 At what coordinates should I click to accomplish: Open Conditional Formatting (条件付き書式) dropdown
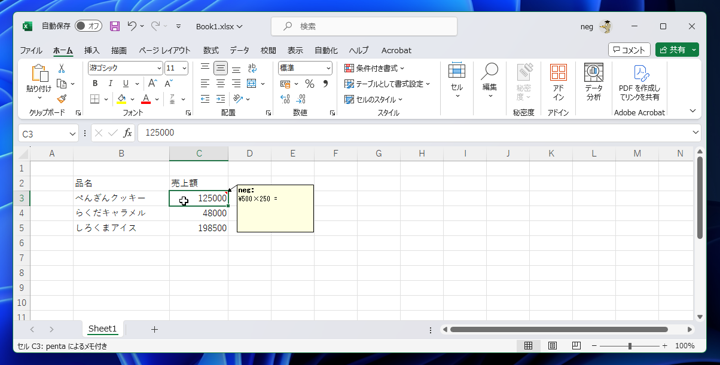coord(374,68)
